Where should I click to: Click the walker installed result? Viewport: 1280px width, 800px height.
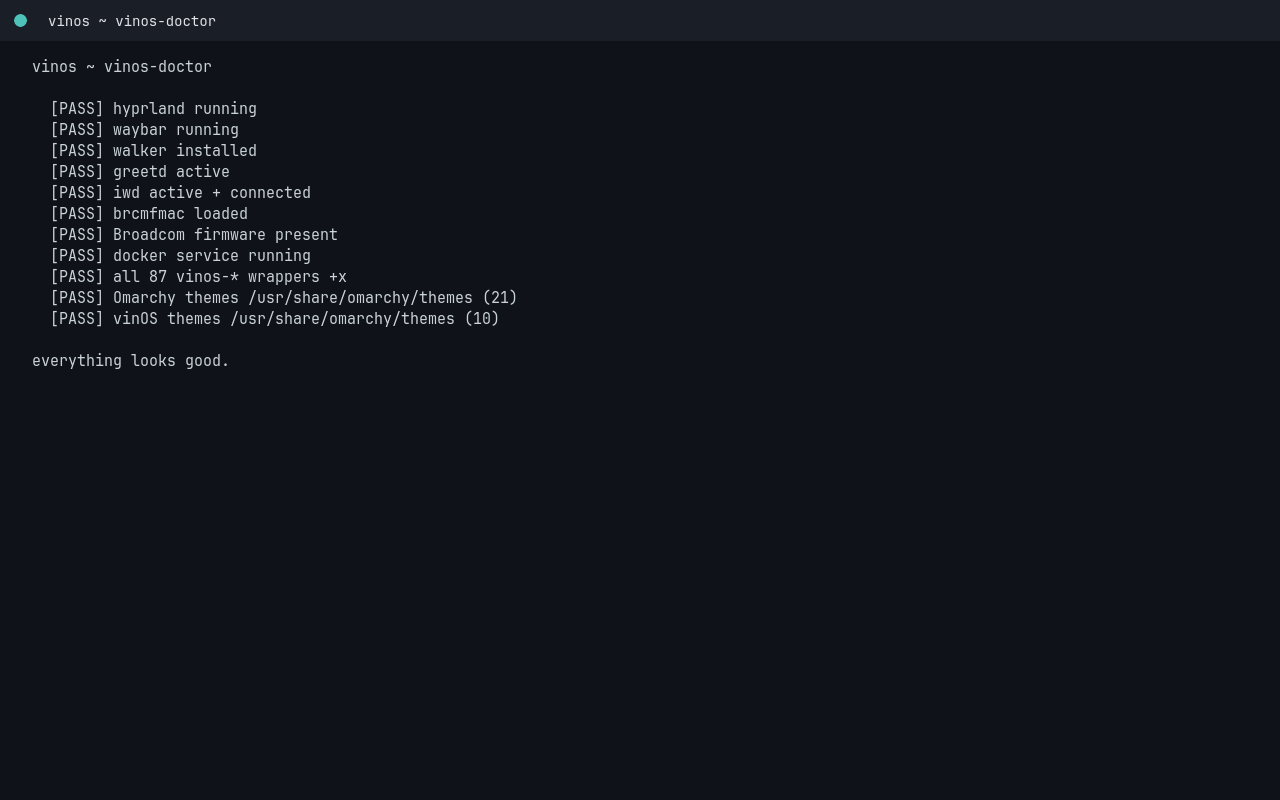click(x=153, y=151)
